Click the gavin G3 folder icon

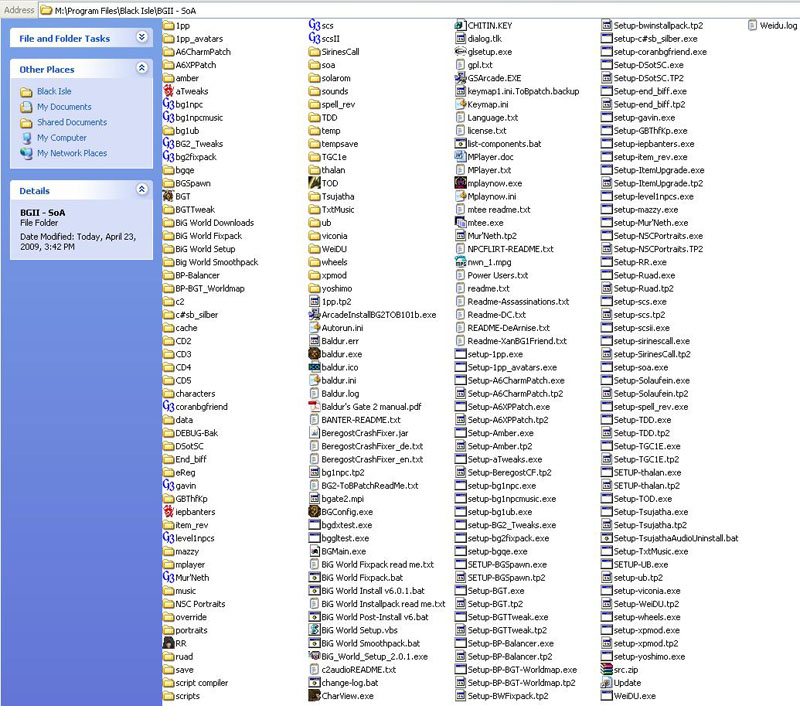(x=168, y=485)
